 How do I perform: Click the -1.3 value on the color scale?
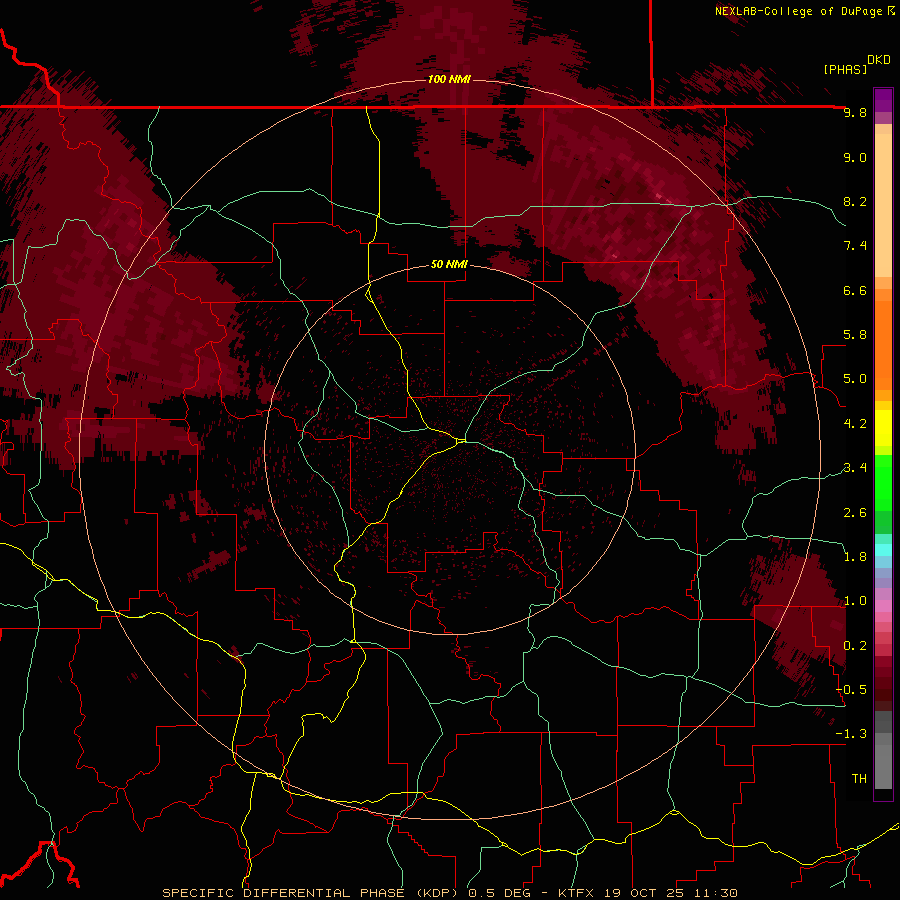[851, 734]
